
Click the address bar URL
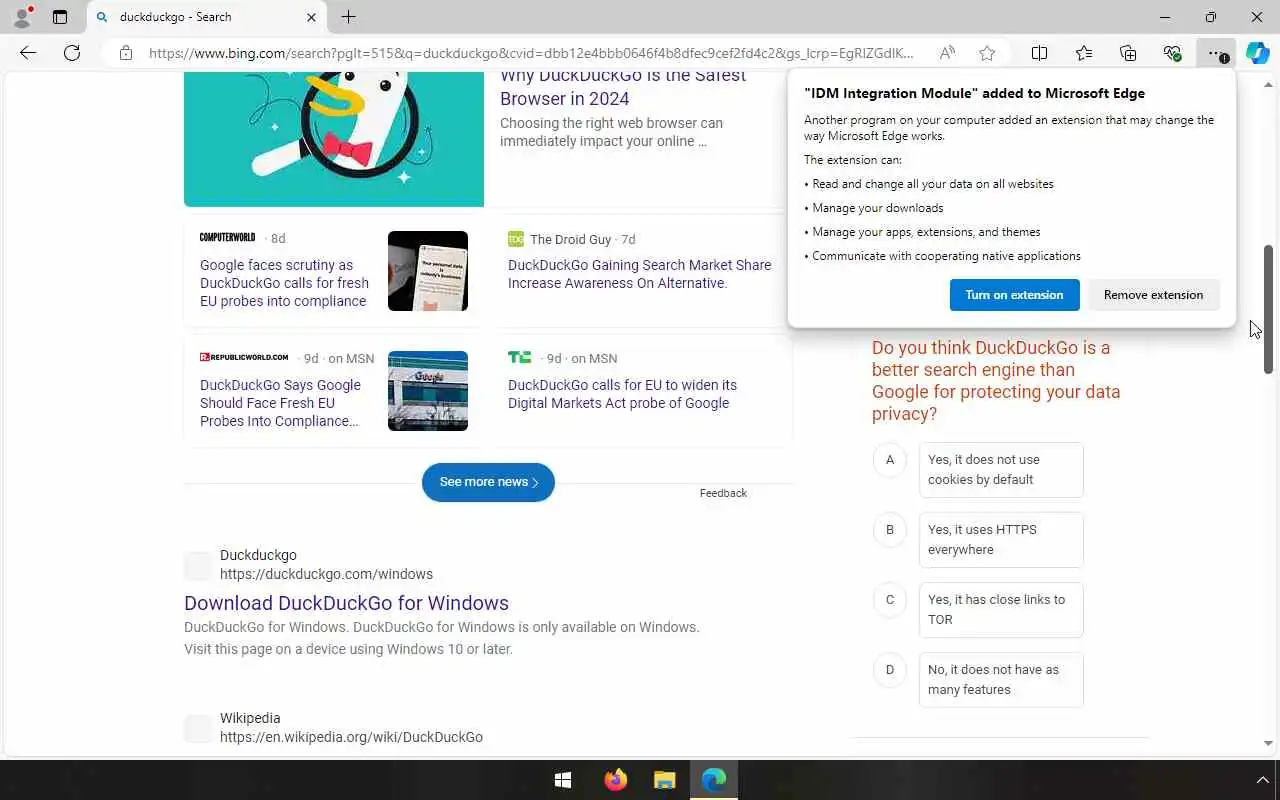tap(531, 53)
